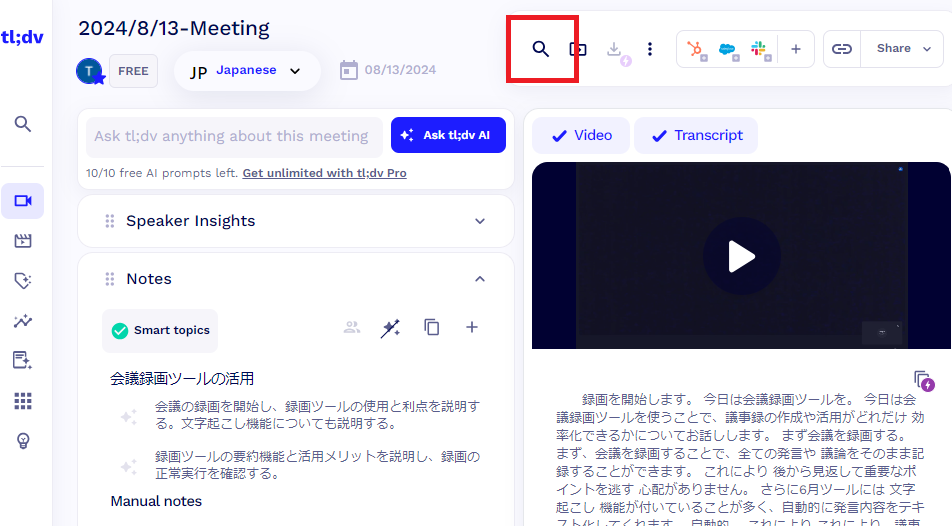Open AI reports notes icon in sidebar
The height and width of the screenshot is (526, 952).
22,360
